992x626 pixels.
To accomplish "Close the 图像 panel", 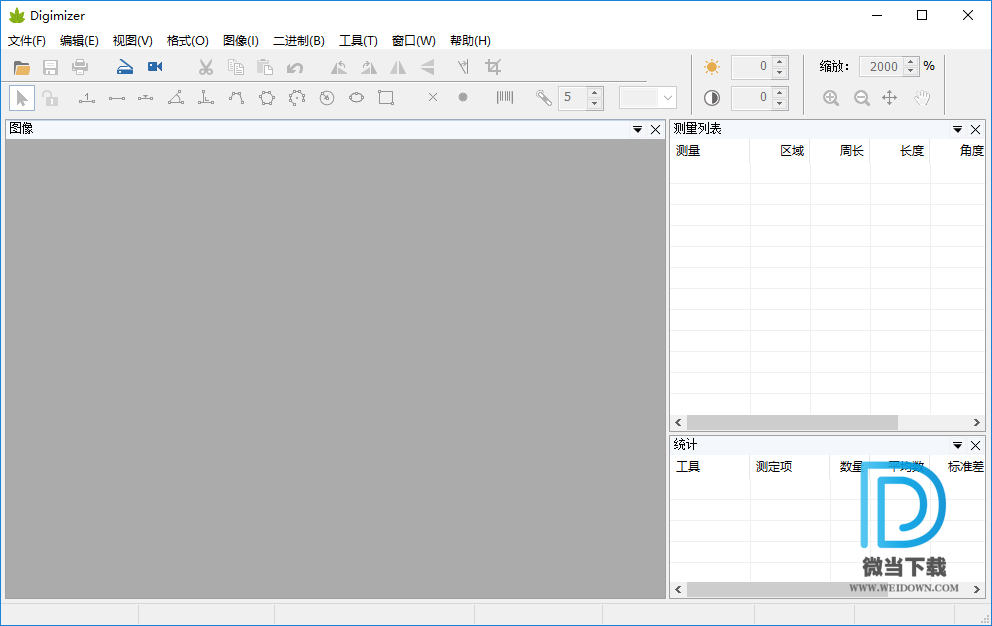I will click(655, 129).
